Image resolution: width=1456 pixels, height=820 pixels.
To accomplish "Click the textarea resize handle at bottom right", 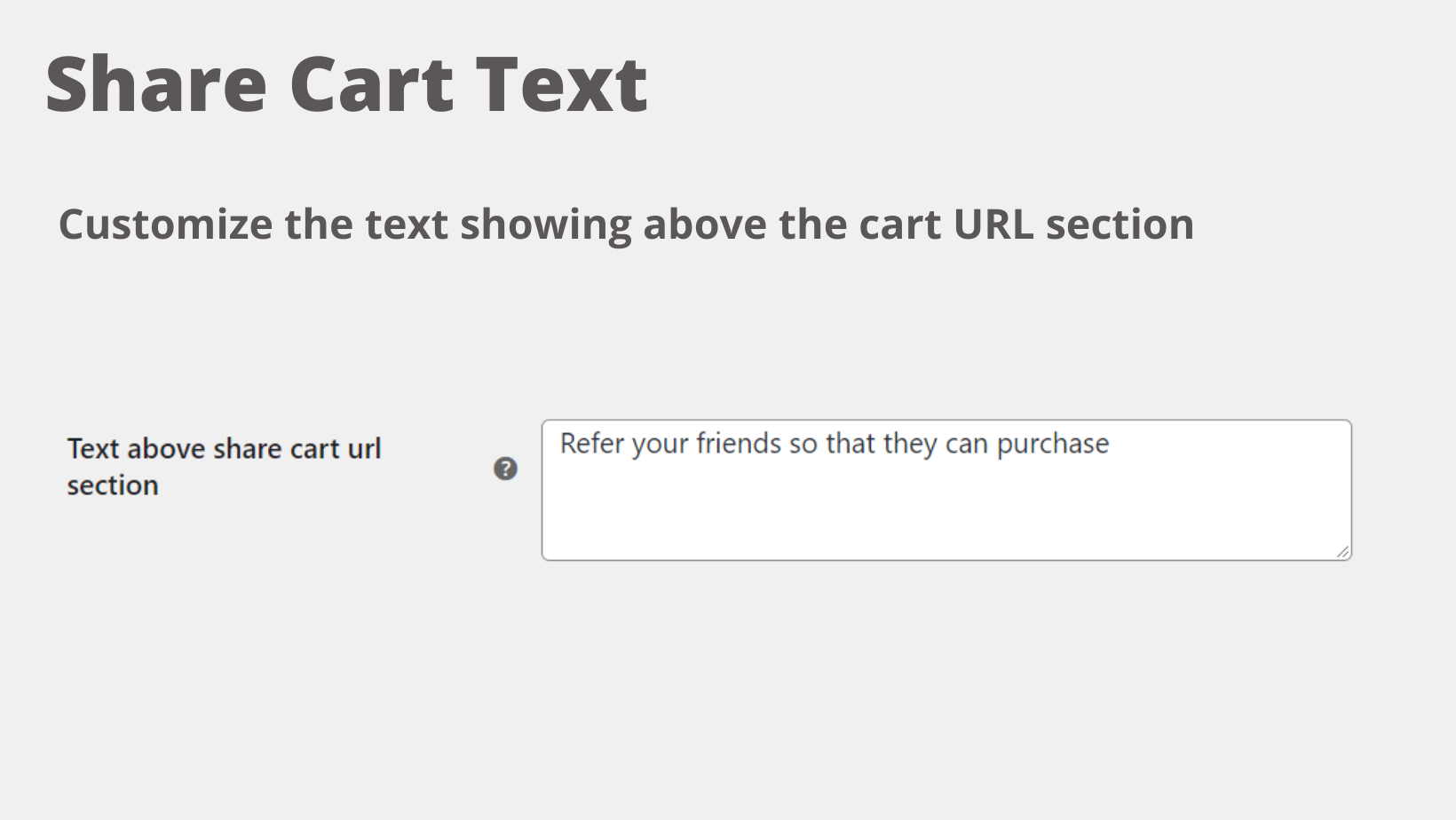I will pos(1341,552).
